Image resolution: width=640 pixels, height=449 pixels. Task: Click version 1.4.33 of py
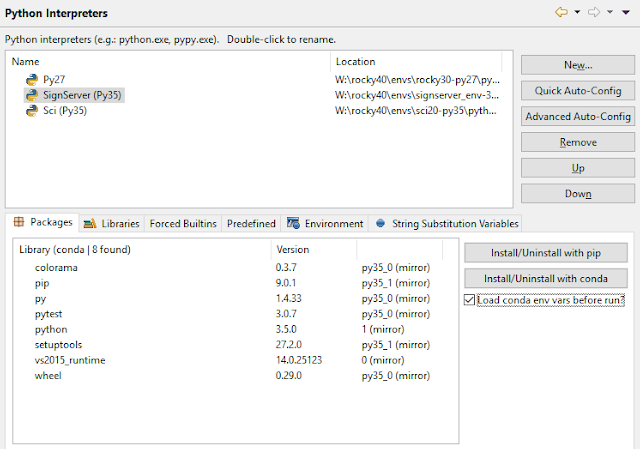pos(288,299)
